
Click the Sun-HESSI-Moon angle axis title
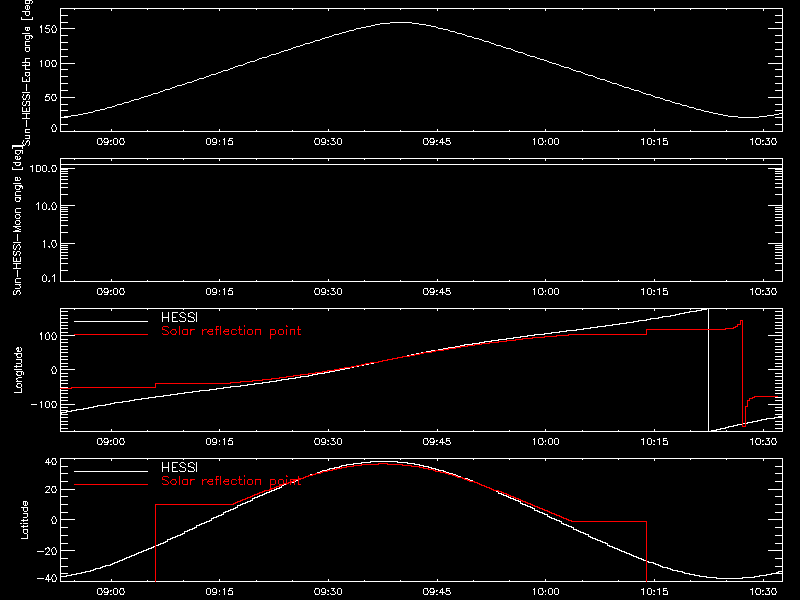click(17, 220)
